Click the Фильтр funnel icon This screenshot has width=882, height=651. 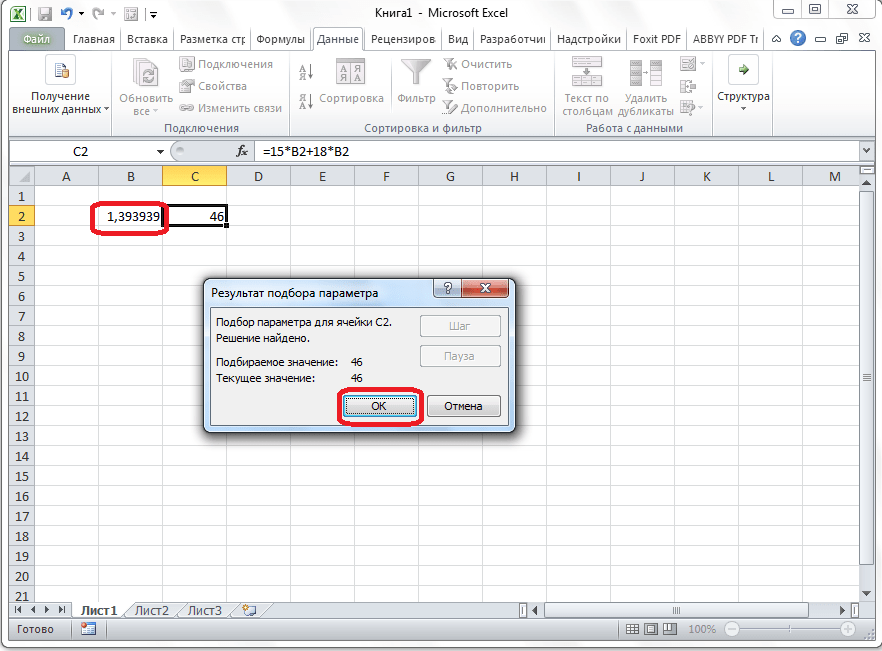click(x=415, y=72)
